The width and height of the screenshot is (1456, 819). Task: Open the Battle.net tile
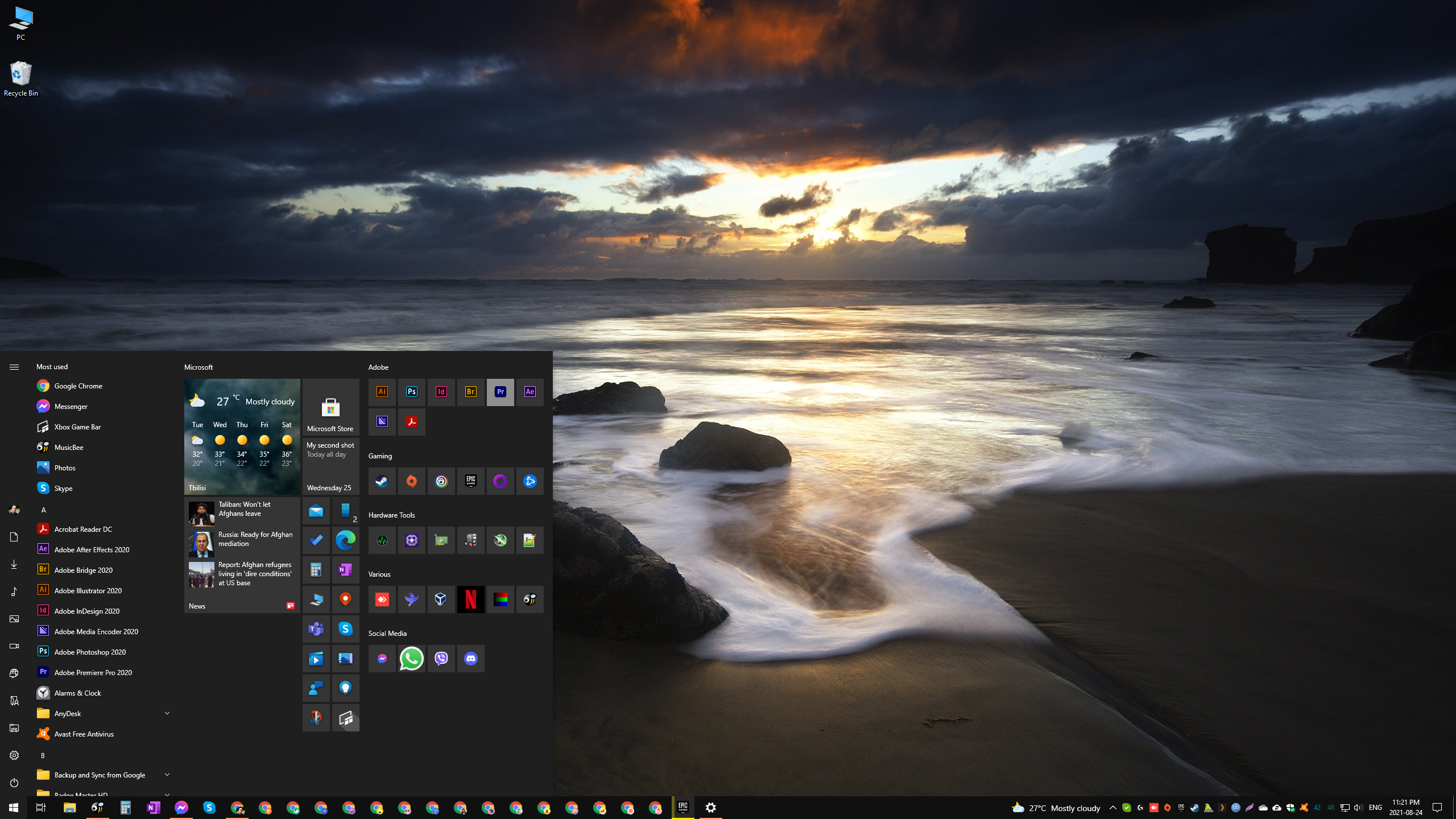click(x=530, y=481)
